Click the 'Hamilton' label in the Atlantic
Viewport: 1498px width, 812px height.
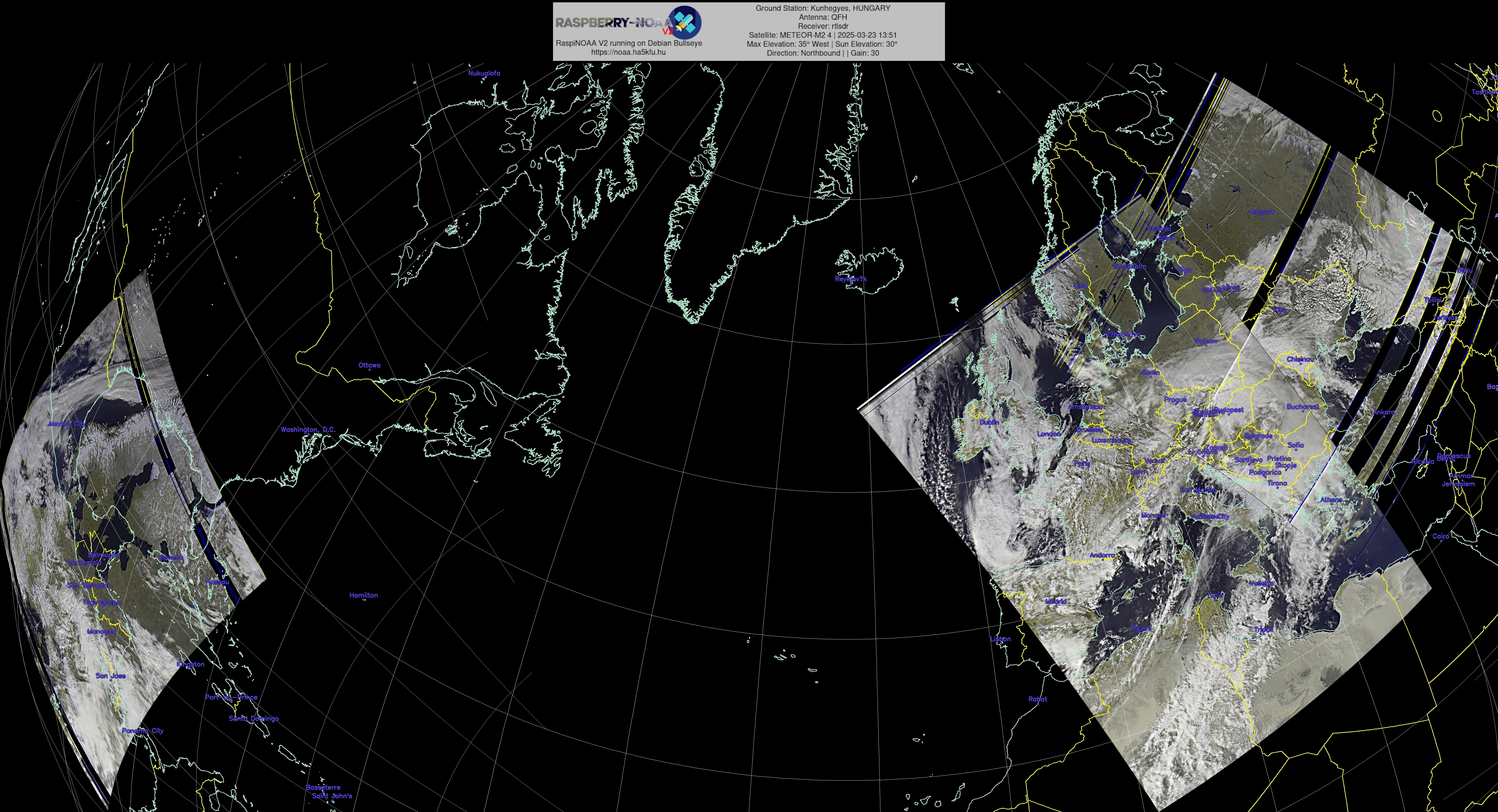point(363,595)
